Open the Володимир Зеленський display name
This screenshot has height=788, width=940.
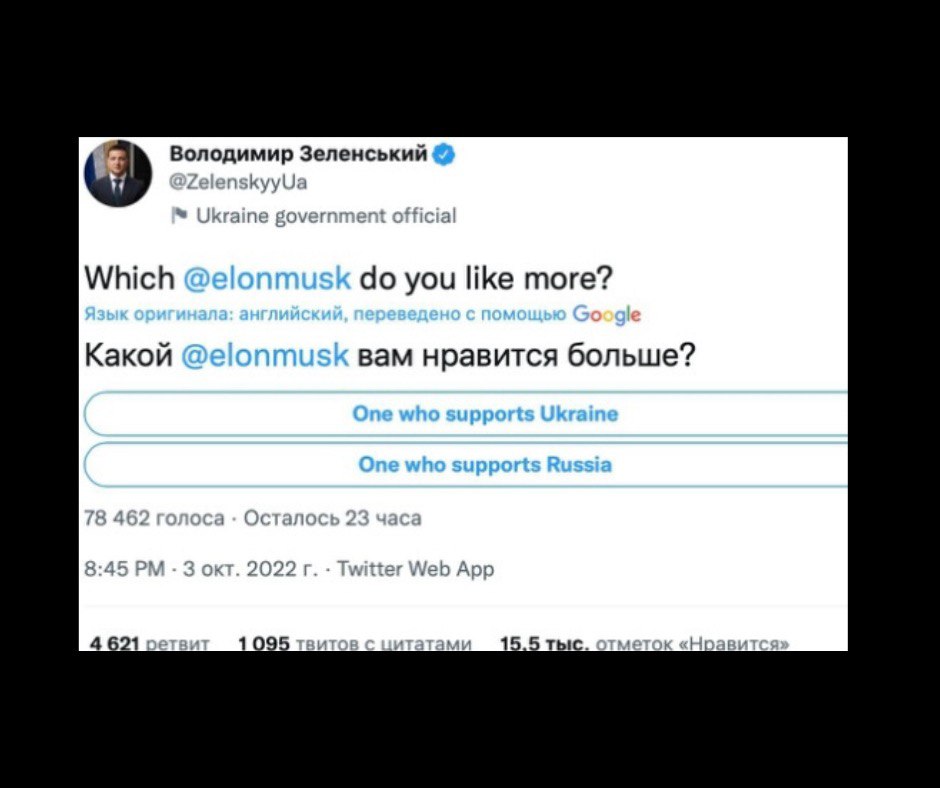click(x=298, y=154)
